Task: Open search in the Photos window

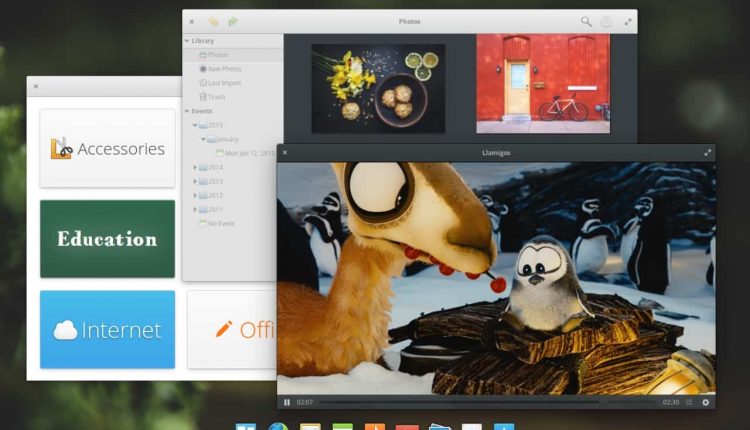Action: (x=586, y=22)
